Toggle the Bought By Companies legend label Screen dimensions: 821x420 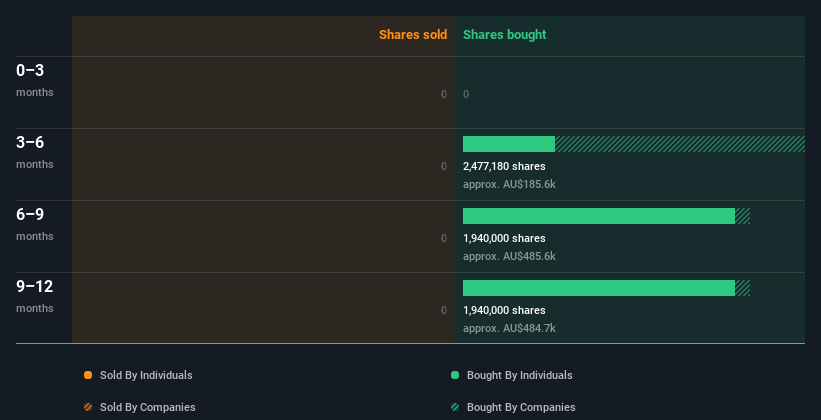click(x=521, y=407)
